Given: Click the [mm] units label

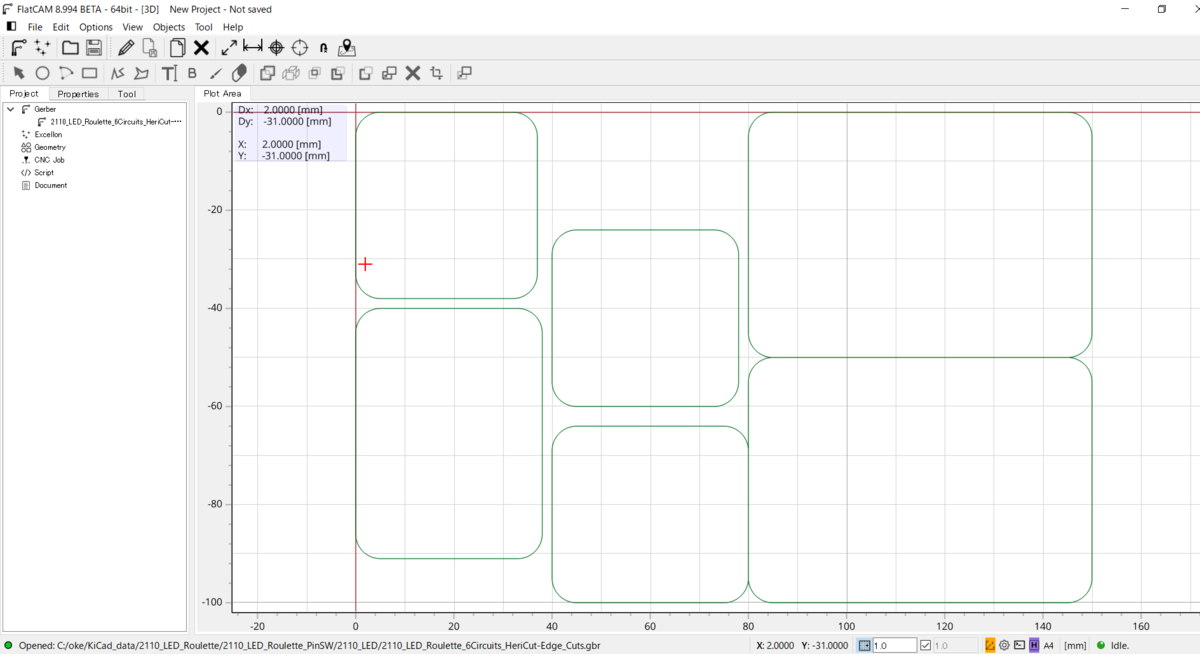Looking at the screenshot, I should 1075,646.
